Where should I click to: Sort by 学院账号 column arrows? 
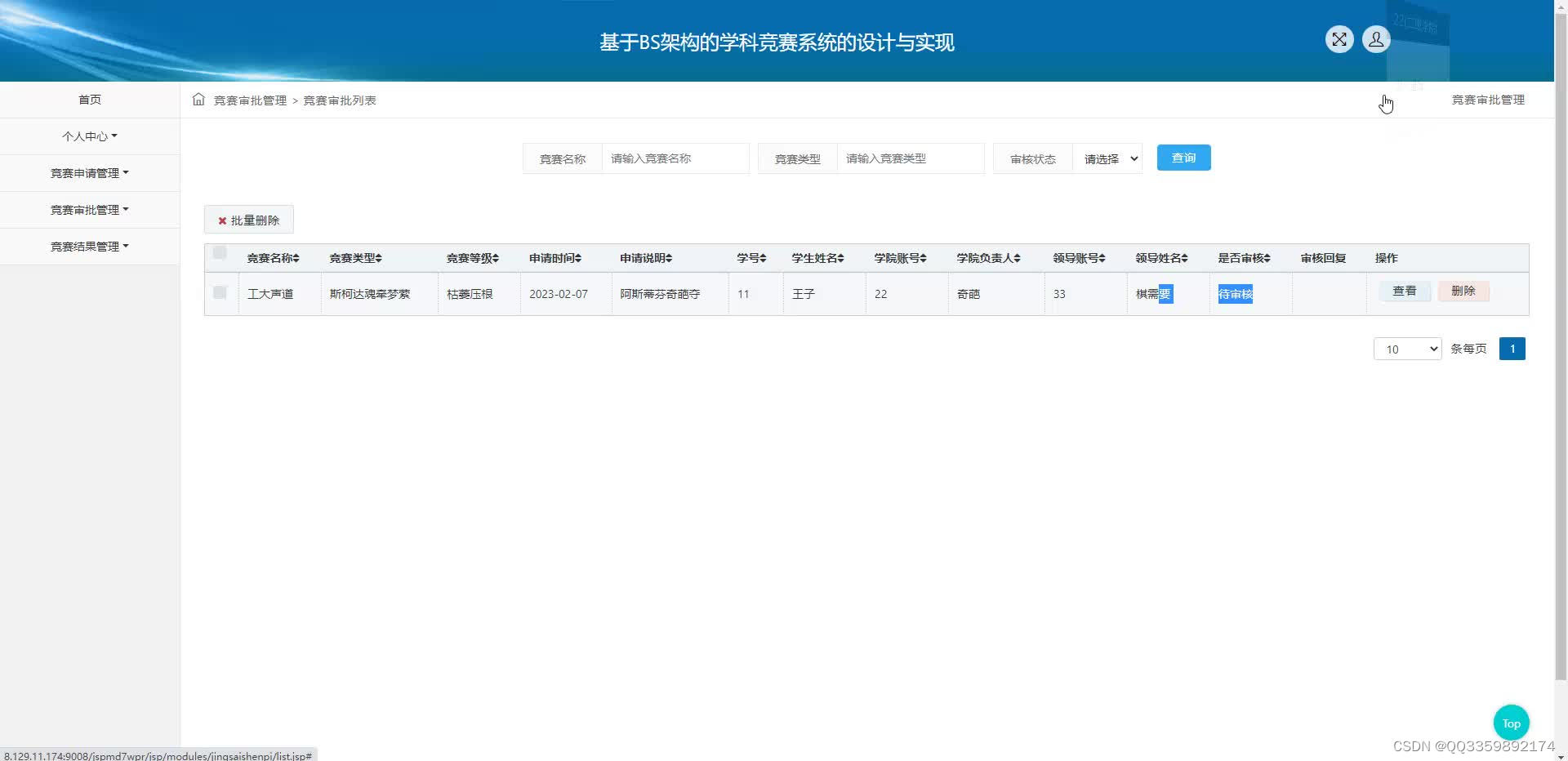(923, 258)
